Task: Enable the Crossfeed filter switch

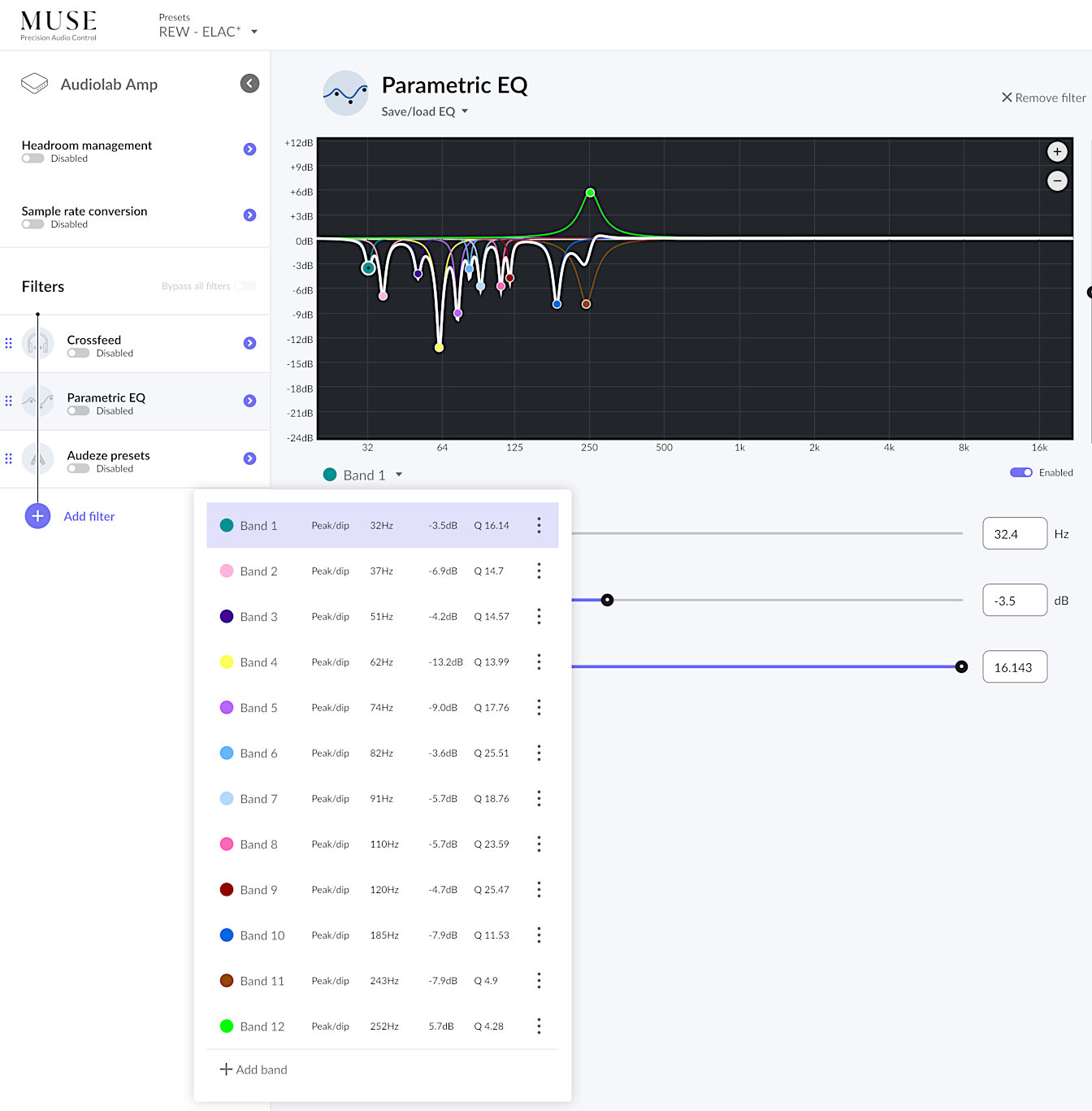Action: pyautogui.click(x=78, y=354)
